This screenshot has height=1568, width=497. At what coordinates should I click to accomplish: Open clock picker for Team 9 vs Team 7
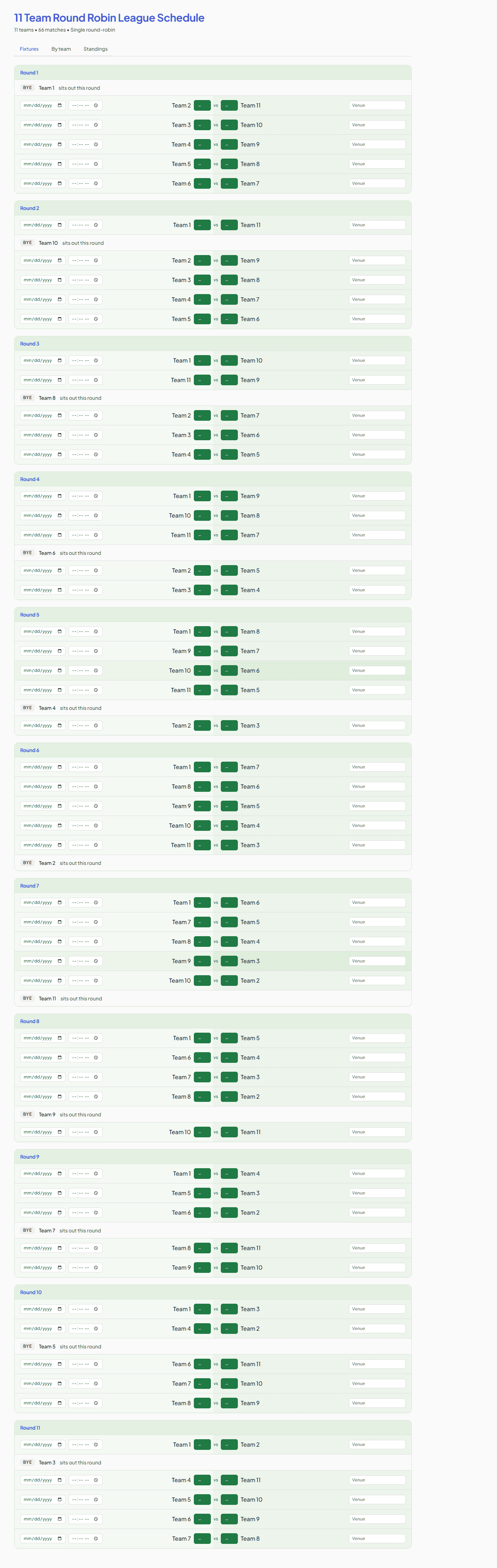[95, 651]
